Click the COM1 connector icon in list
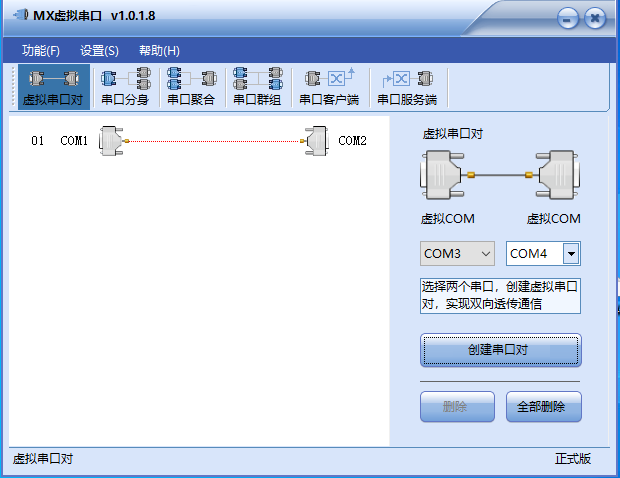This screenshot has width=620, height=478. click(x=111, y=141)
